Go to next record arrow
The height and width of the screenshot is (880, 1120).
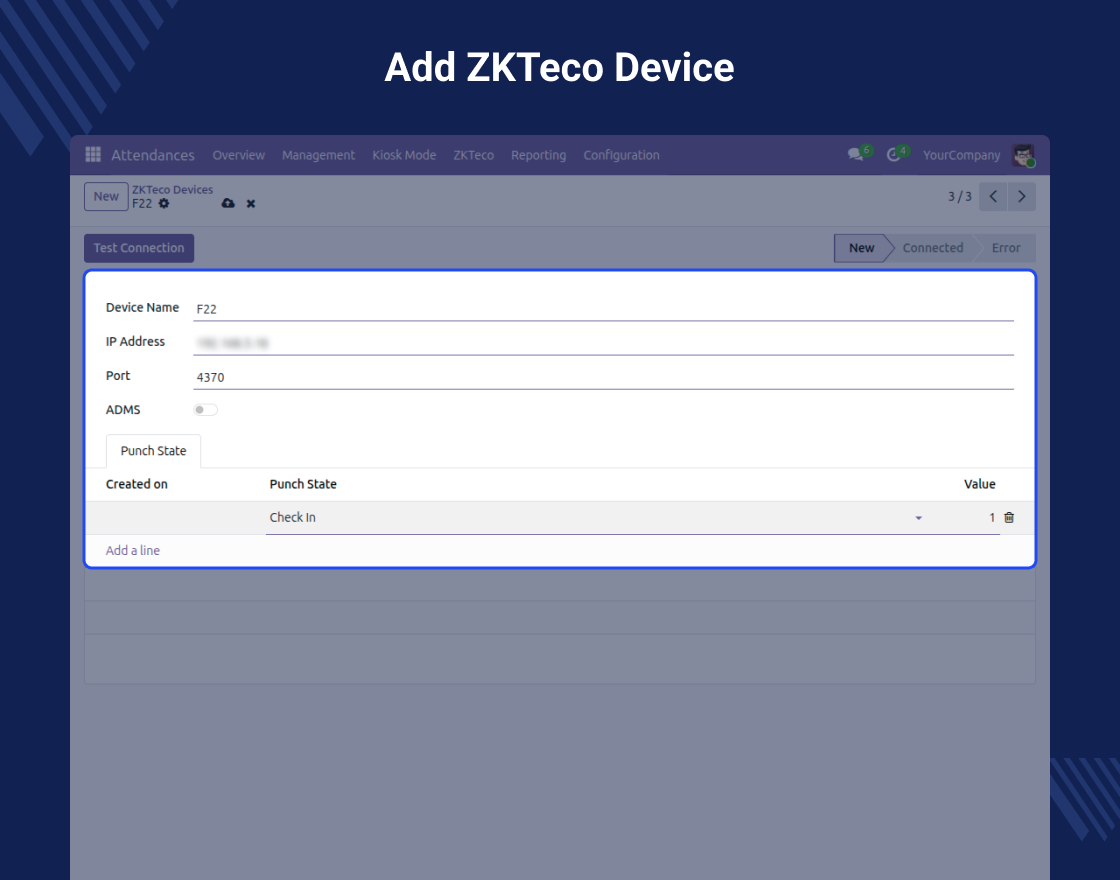tap(1021, 196)
